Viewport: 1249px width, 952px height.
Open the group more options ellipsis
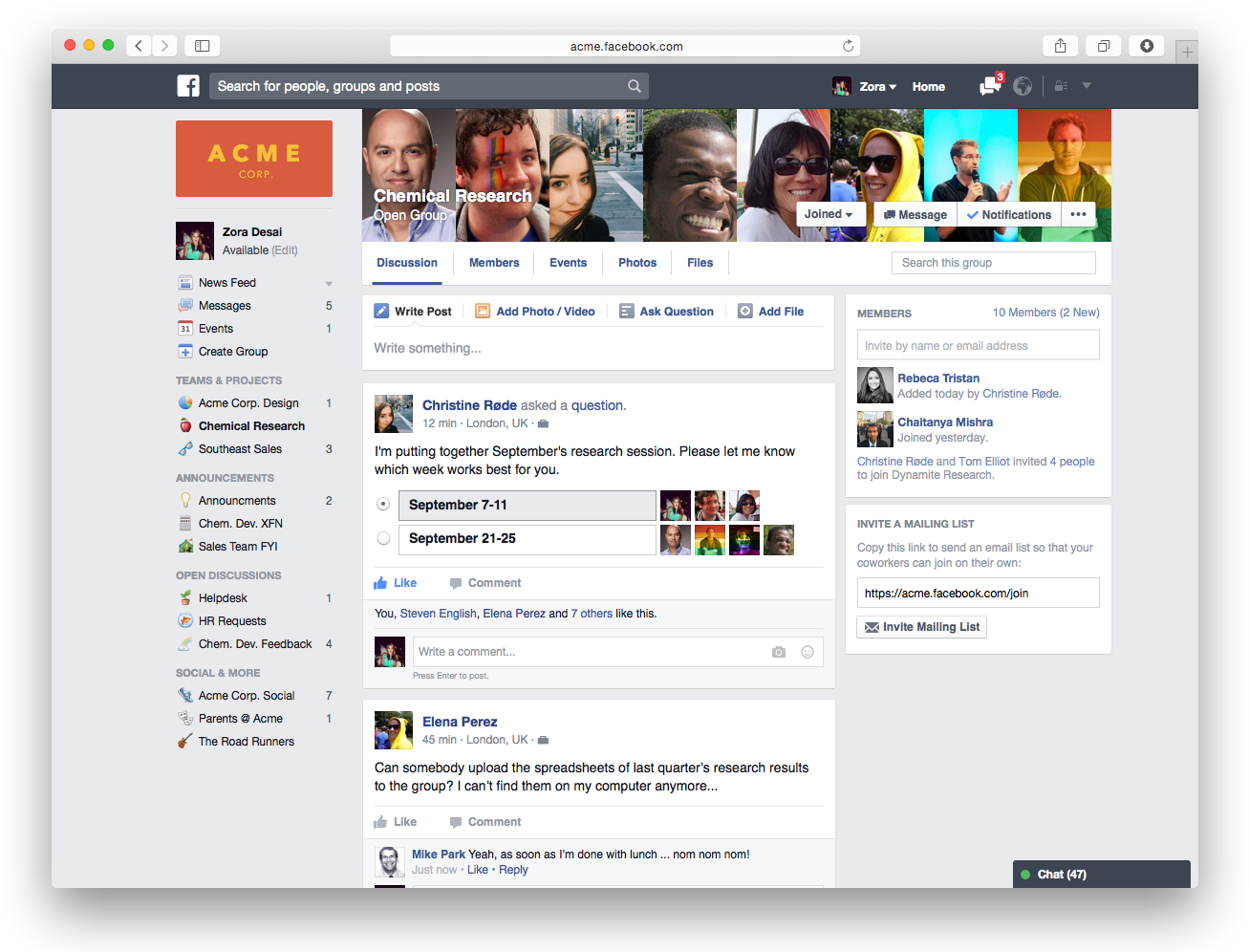click(x=1078, y=214)
